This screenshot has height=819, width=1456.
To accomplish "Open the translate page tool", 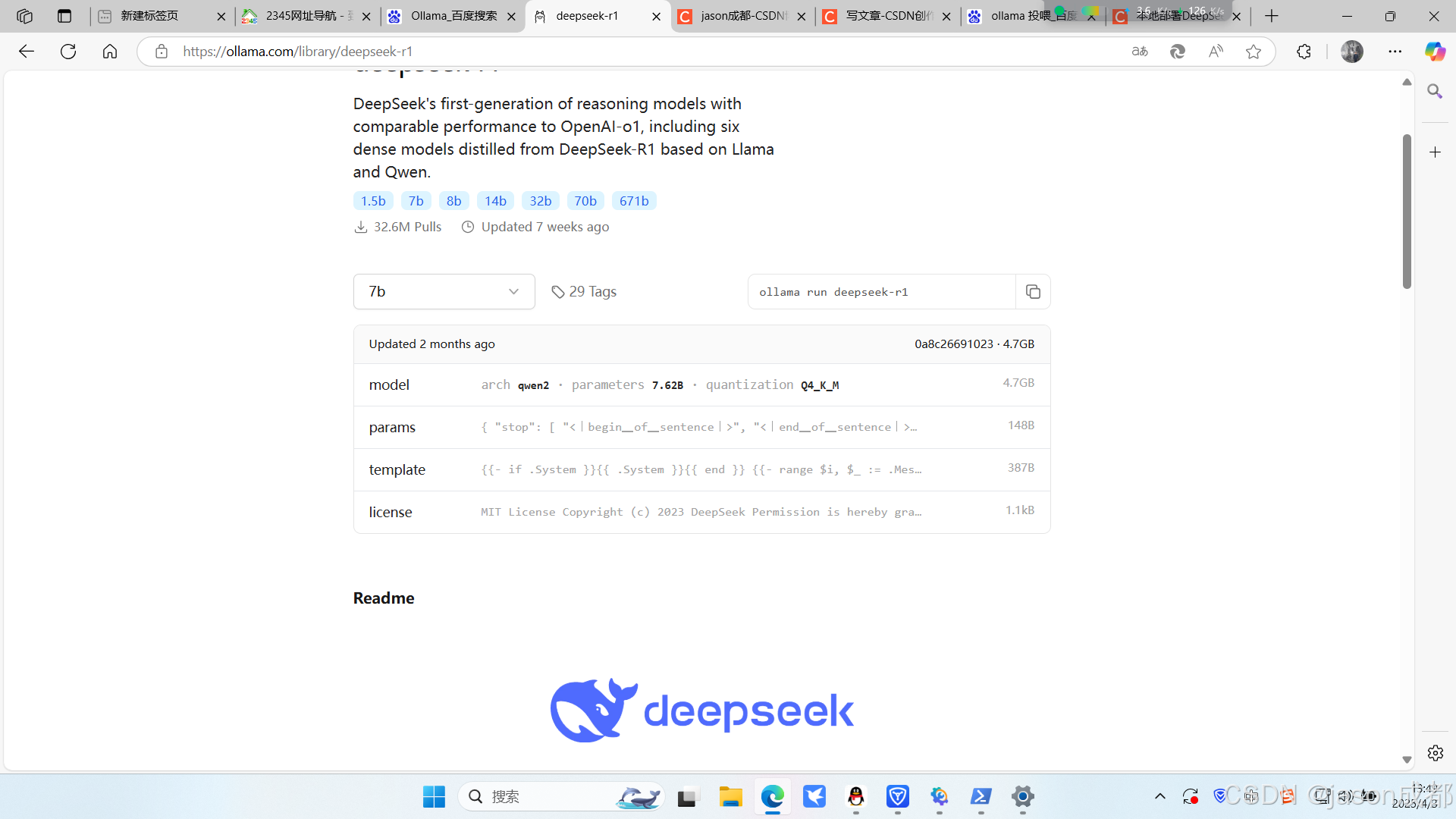I will (x=1140, y=51).
